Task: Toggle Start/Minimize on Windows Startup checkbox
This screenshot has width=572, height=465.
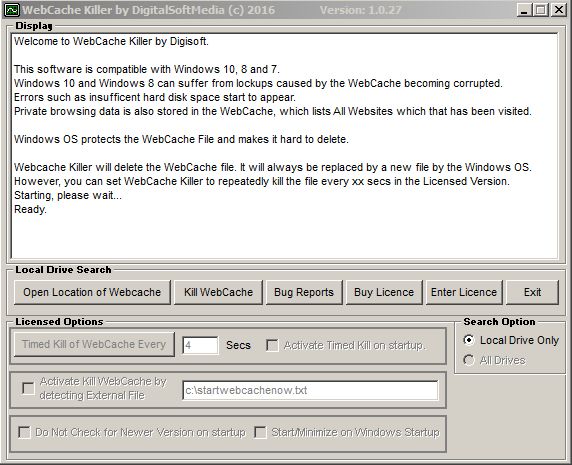Action: coord(260,433)
